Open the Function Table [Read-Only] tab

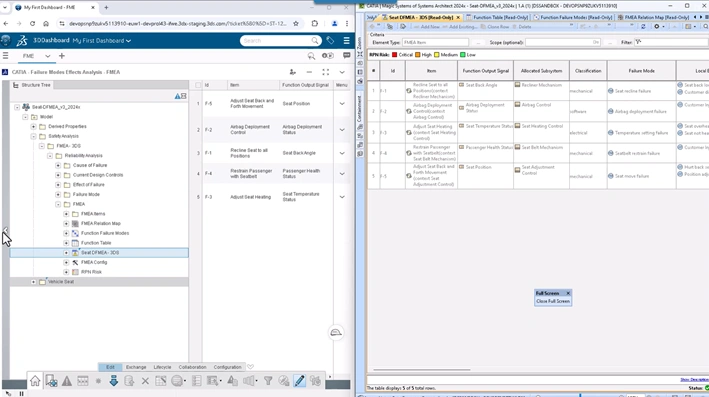click(x=496, y=17)
